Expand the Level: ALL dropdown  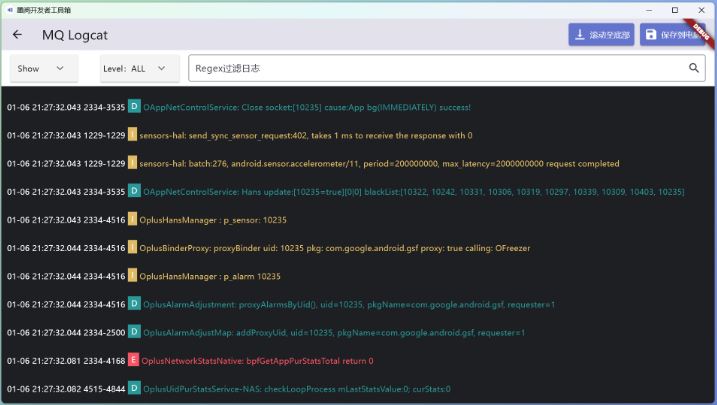coord(139,69)
